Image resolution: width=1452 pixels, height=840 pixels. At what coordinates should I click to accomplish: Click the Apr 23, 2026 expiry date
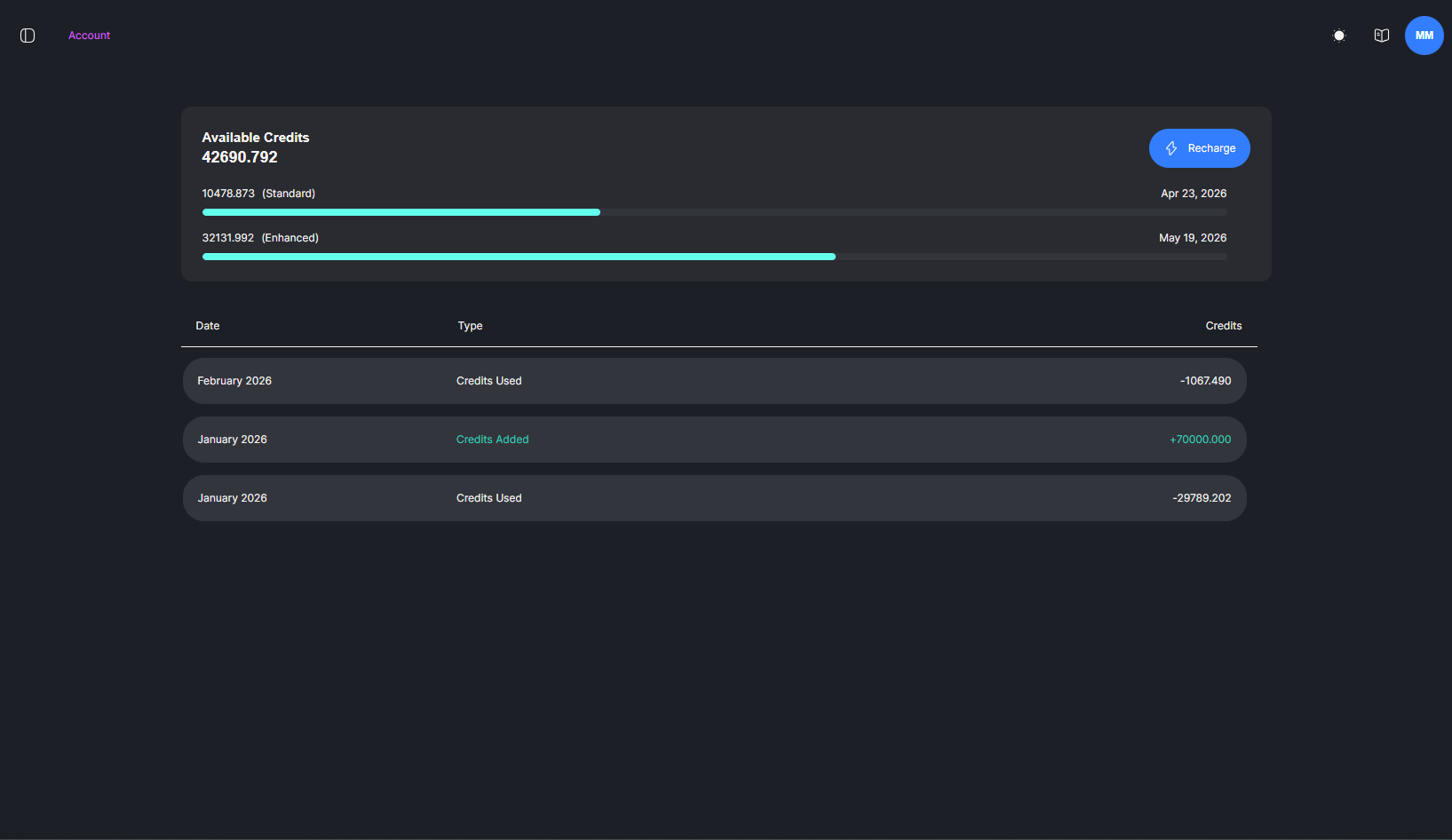(x=1194, y=194)
